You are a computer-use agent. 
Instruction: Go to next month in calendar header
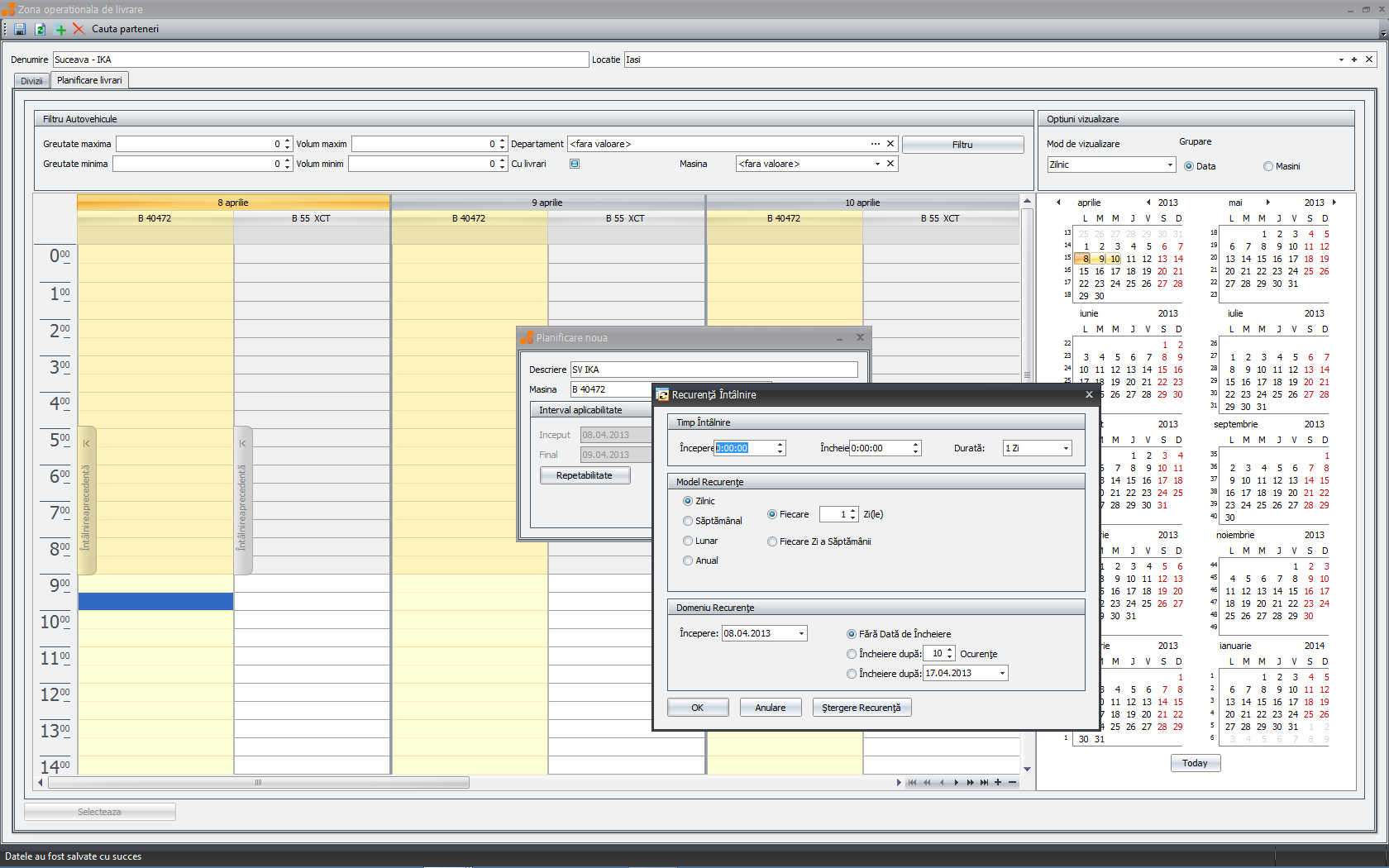1267,203
